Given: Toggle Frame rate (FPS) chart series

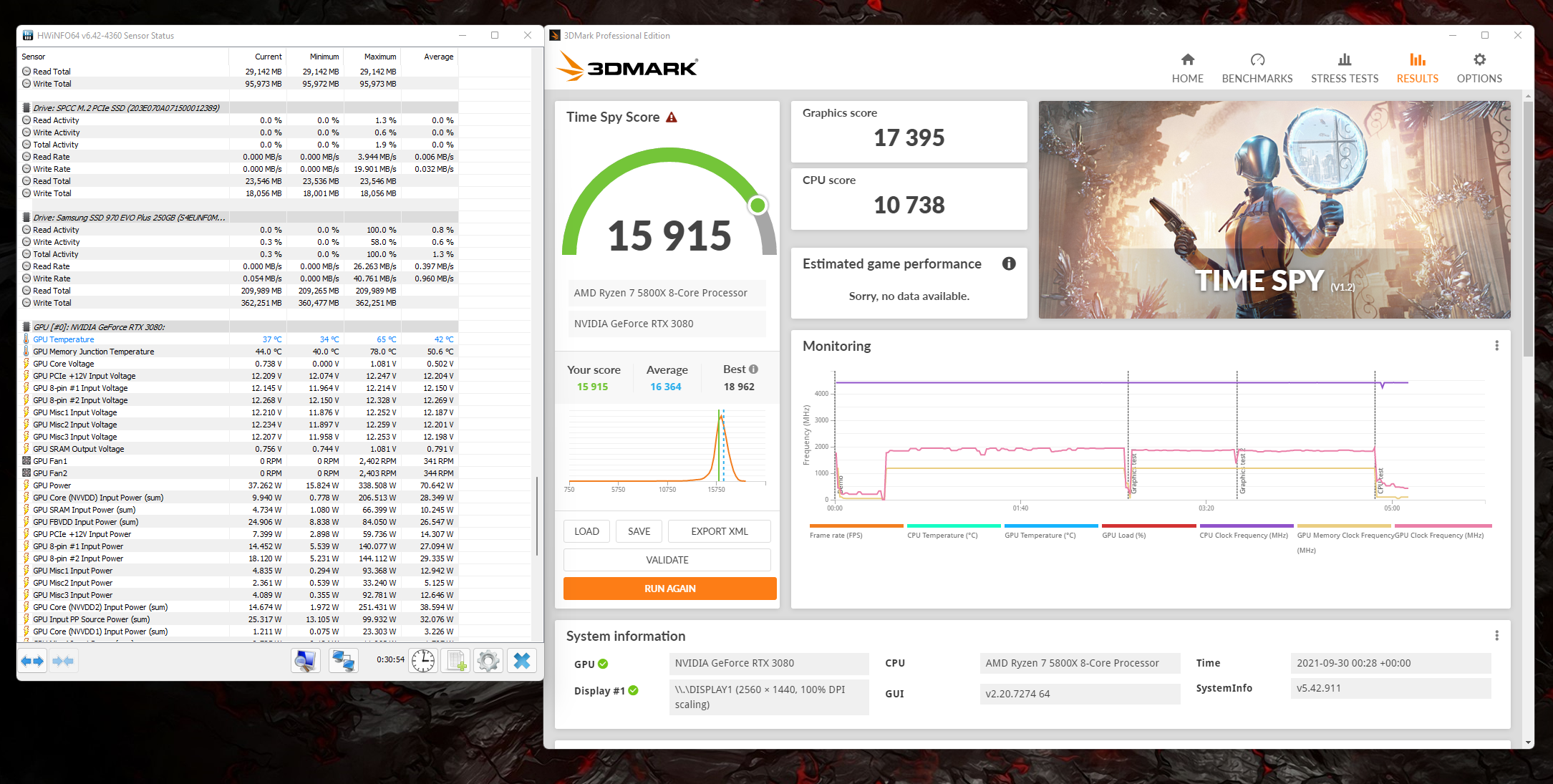Looking at the screenshot, I should tap(856, 531).
